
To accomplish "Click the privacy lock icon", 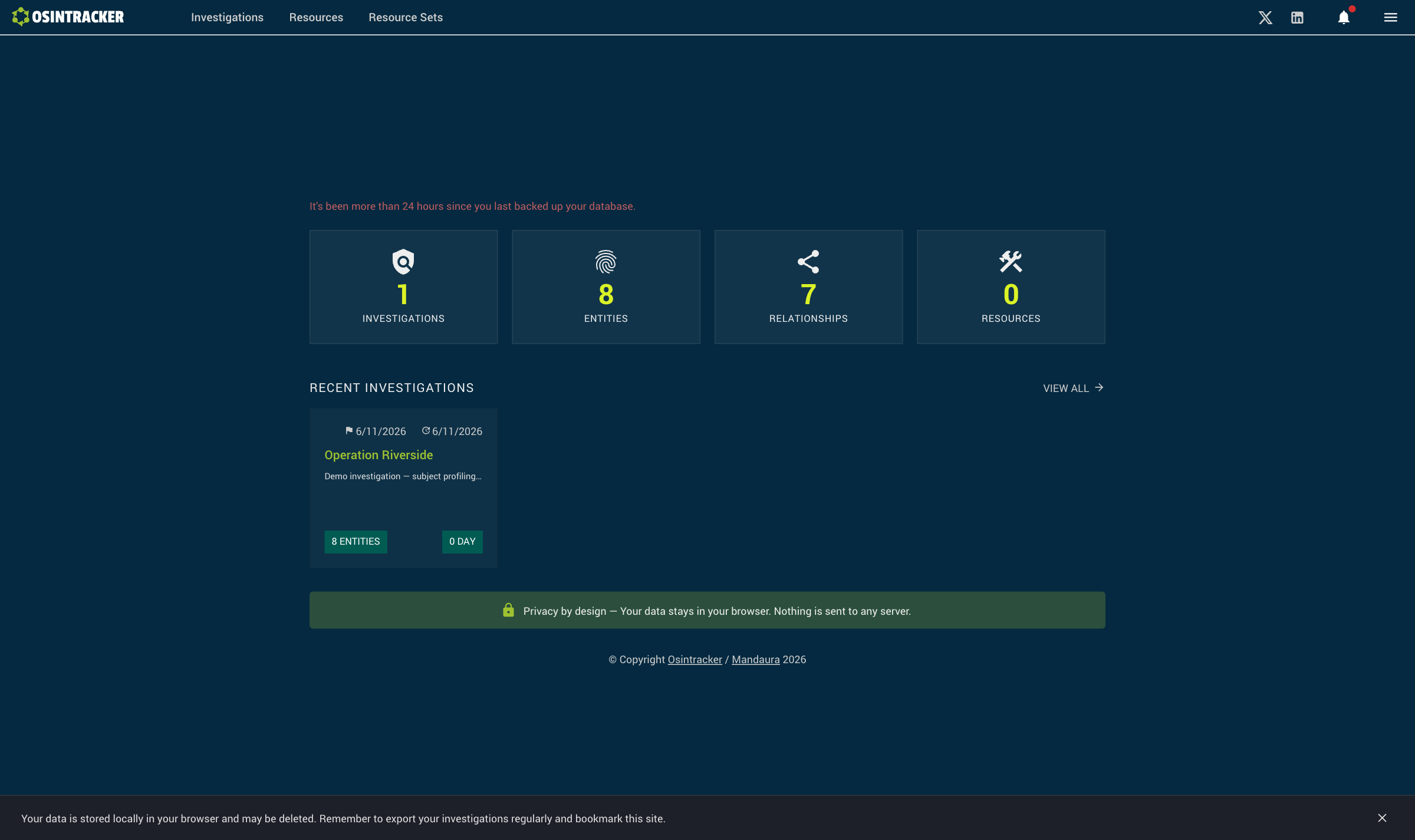I will (508, 610).
